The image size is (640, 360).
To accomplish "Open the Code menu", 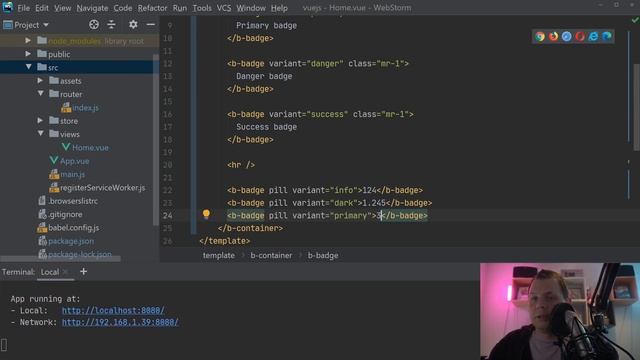I will click(x=123, y=8).
